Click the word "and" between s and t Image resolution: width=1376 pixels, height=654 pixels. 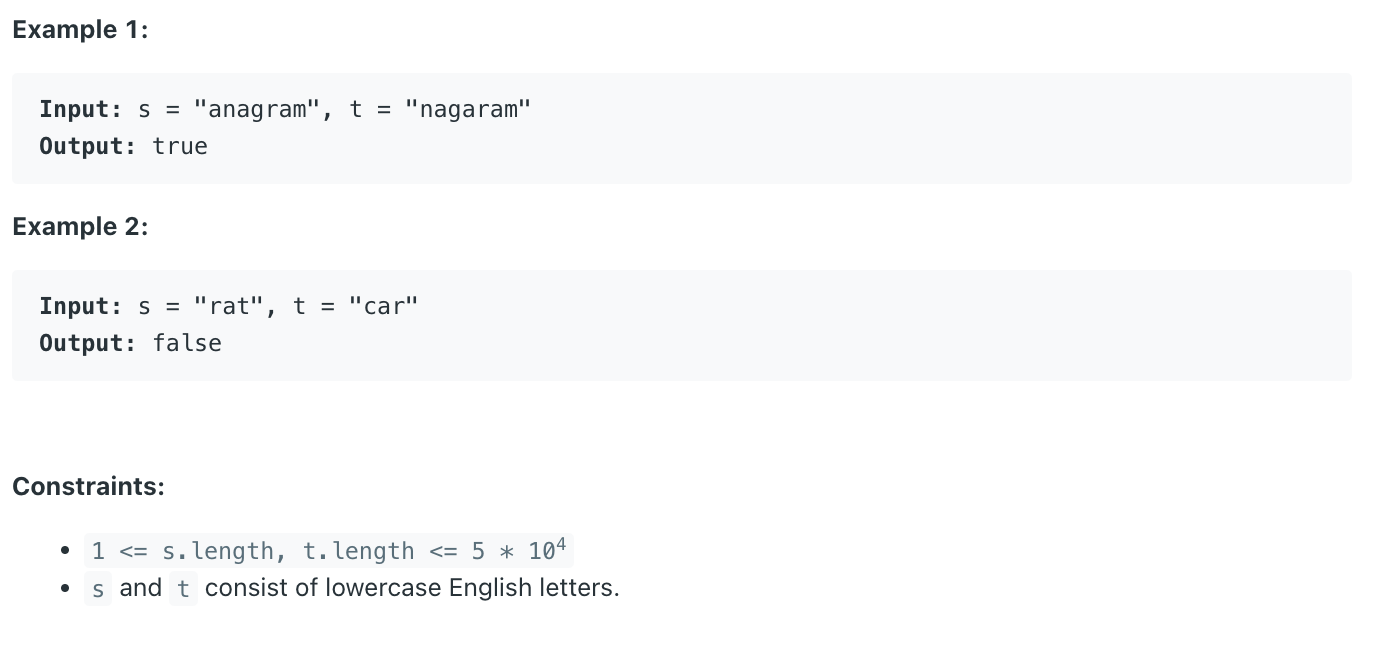coord(140,588)
